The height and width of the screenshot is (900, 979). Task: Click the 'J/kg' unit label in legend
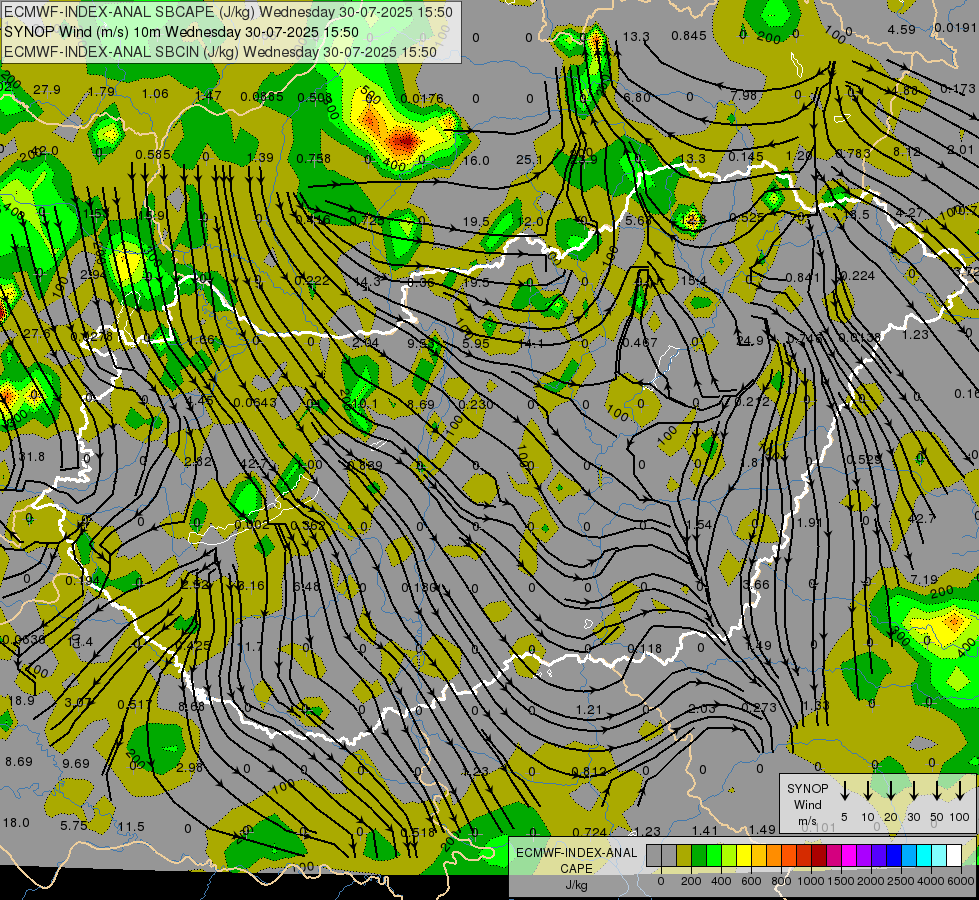576,884
